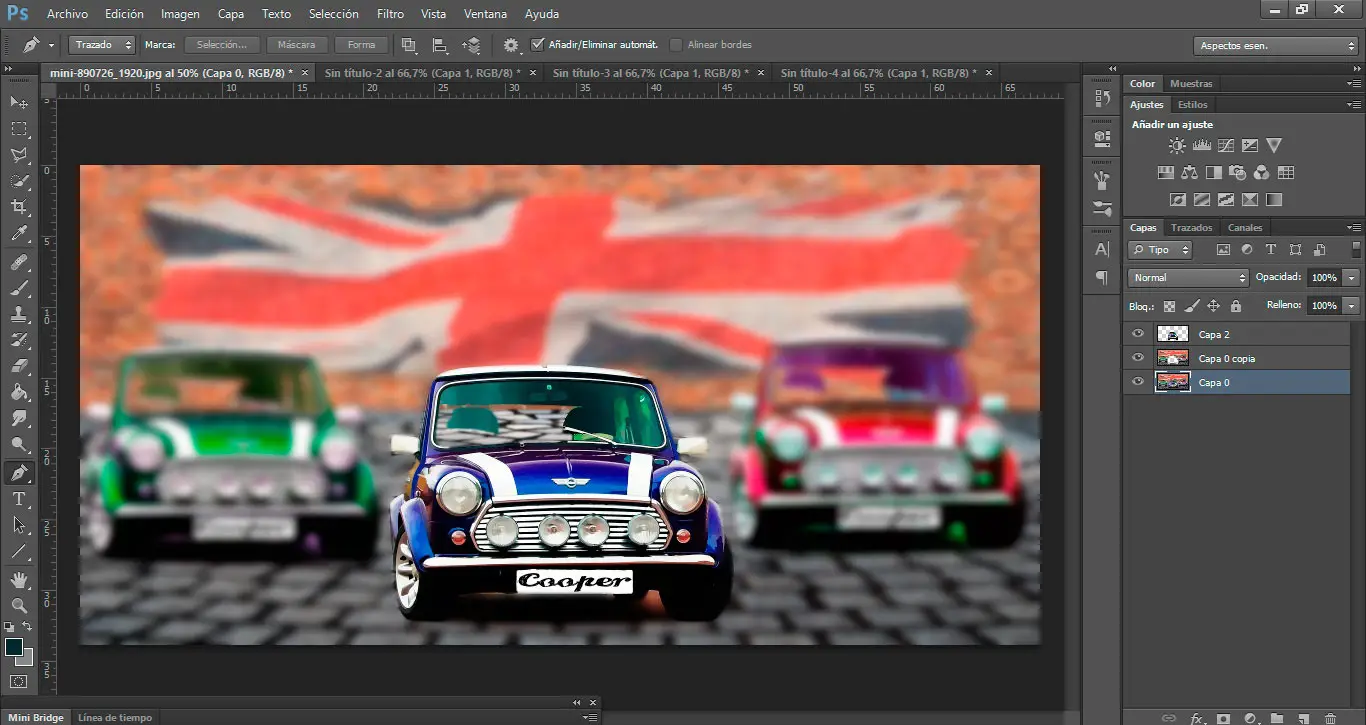Select the Zoom tool

19,606
